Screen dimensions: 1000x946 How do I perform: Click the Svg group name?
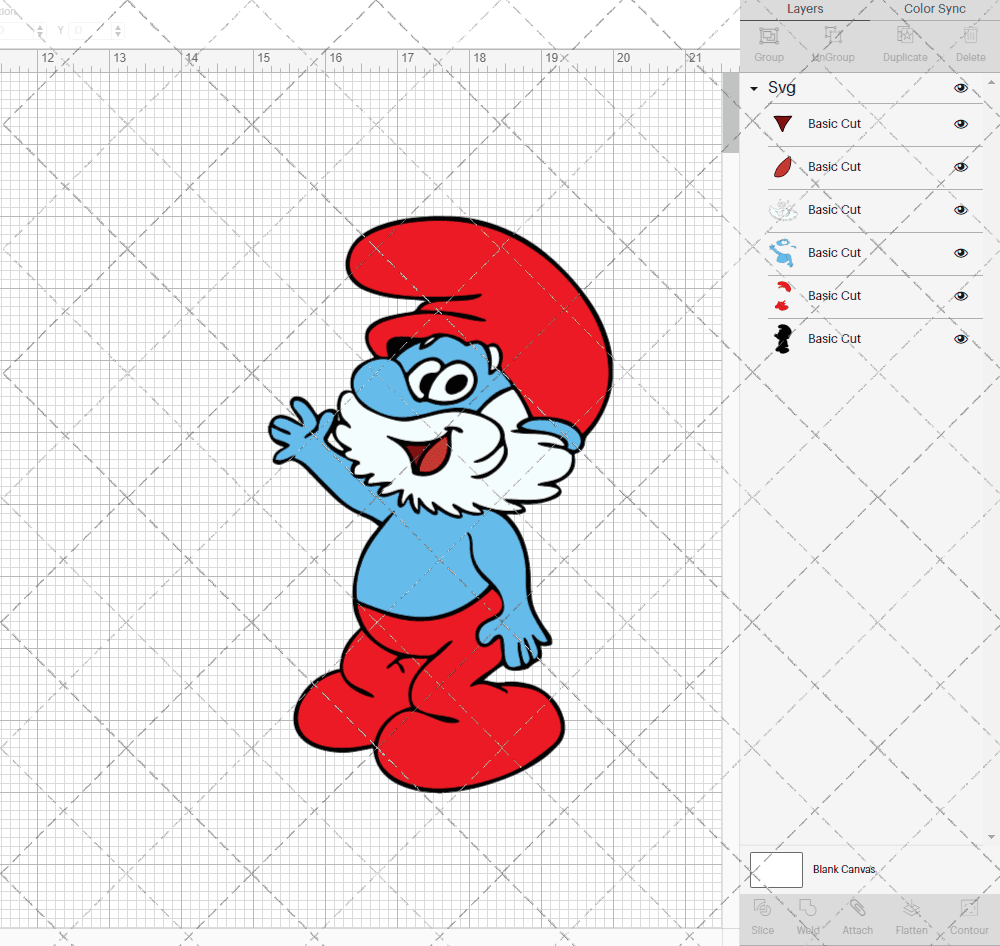781,87
